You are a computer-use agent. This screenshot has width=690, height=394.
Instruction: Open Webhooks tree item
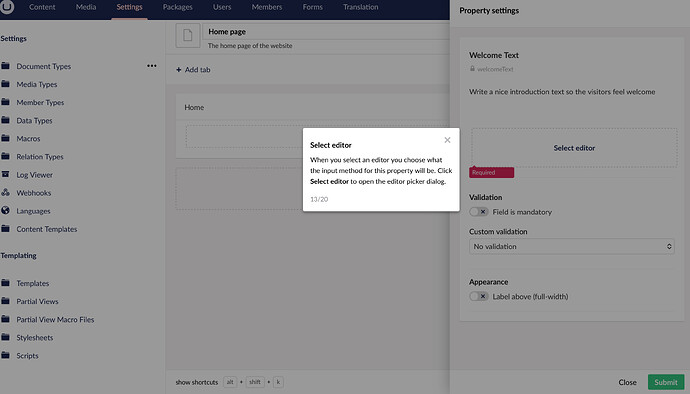34,193
